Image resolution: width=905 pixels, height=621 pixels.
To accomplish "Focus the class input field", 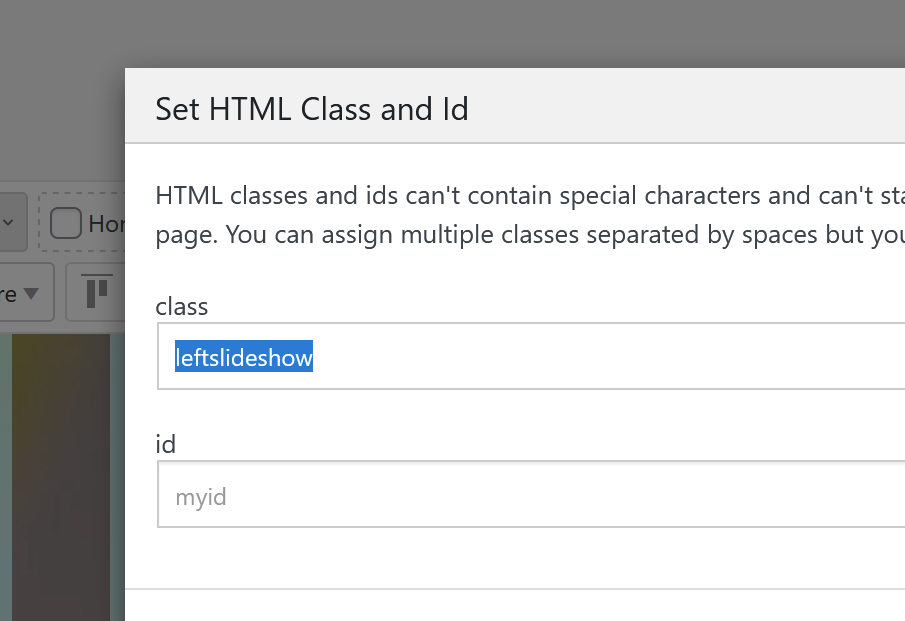I will click(x=600, y=356).
